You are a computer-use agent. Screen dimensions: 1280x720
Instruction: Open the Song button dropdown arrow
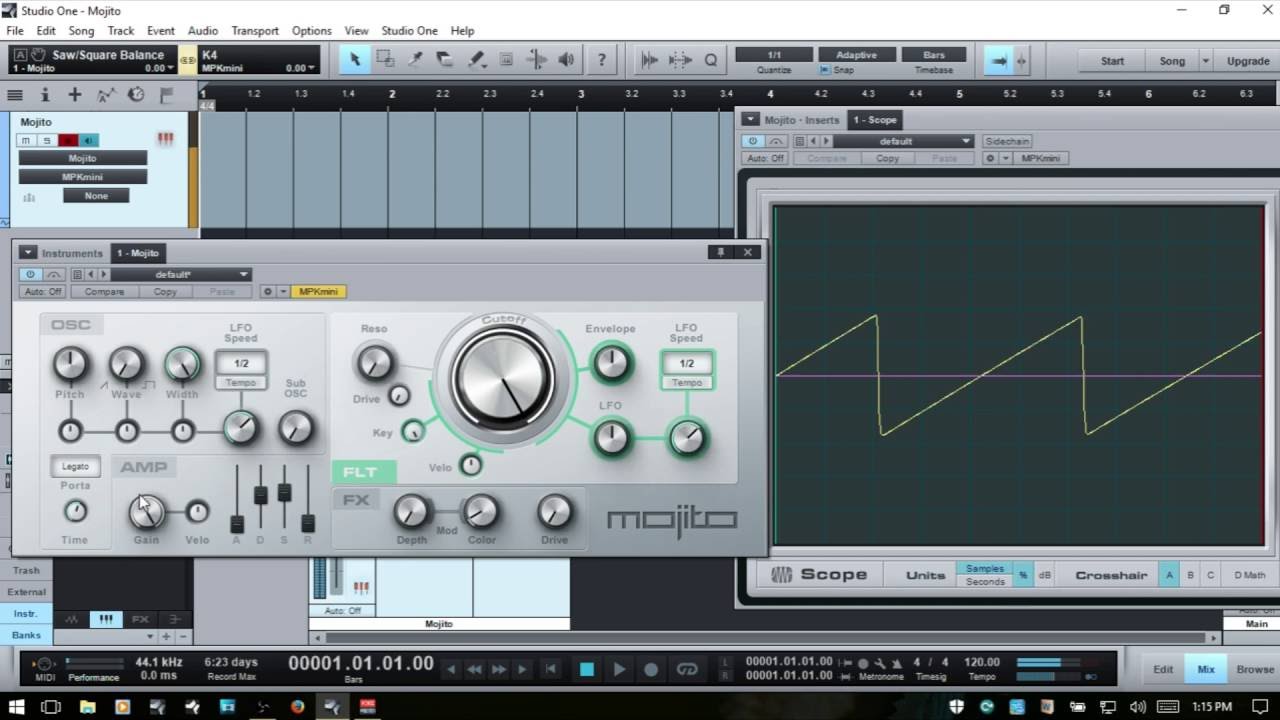[x=1205, y=60]
